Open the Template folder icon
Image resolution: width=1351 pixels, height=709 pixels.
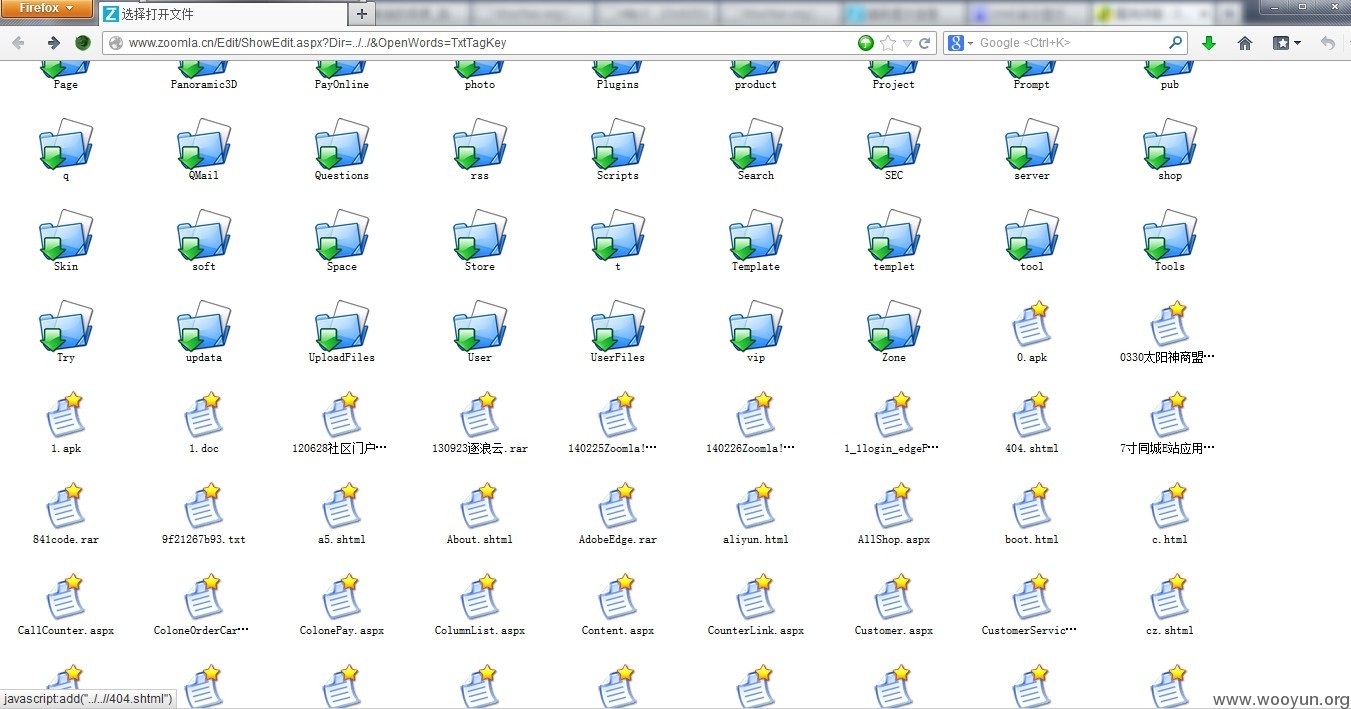coord(756,236)
